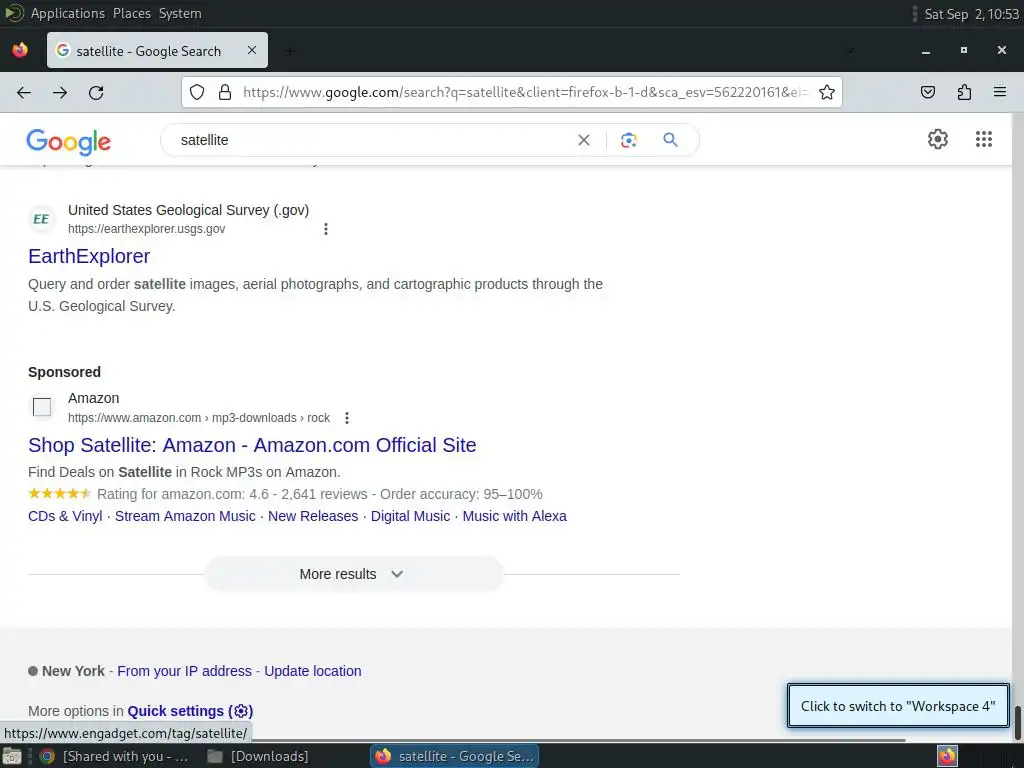Open Google apps grid
The image size is (1024, 768).
984,139
